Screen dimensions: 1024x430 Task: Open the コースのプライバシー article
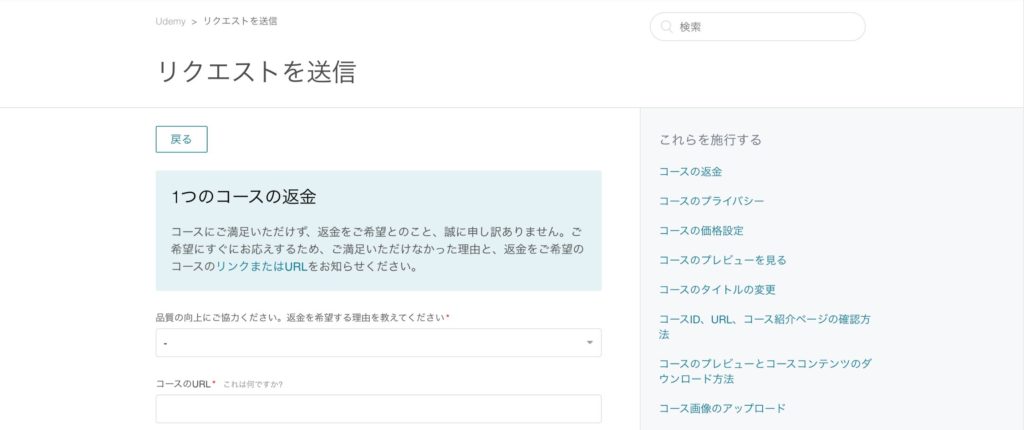711,201
